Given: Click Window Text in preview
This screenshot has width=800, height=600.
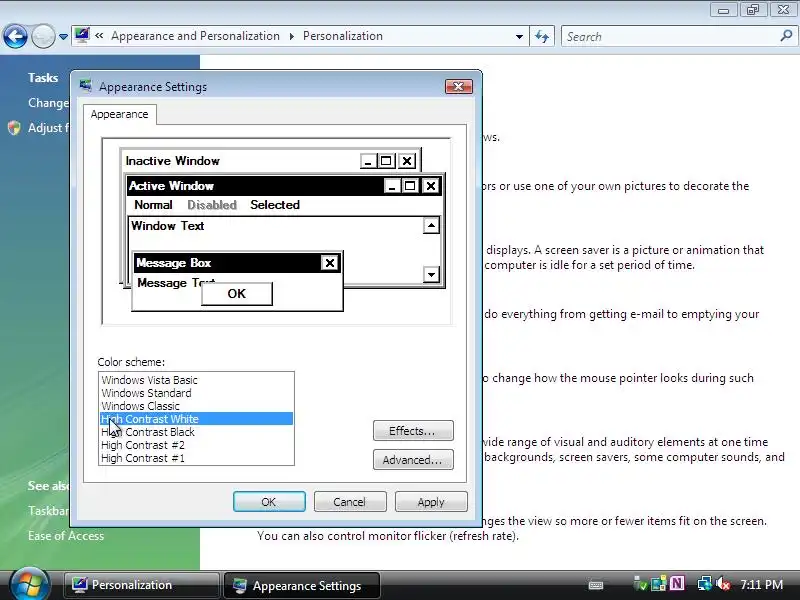Looking at the screenshot, I should click(x=167, y=226).
